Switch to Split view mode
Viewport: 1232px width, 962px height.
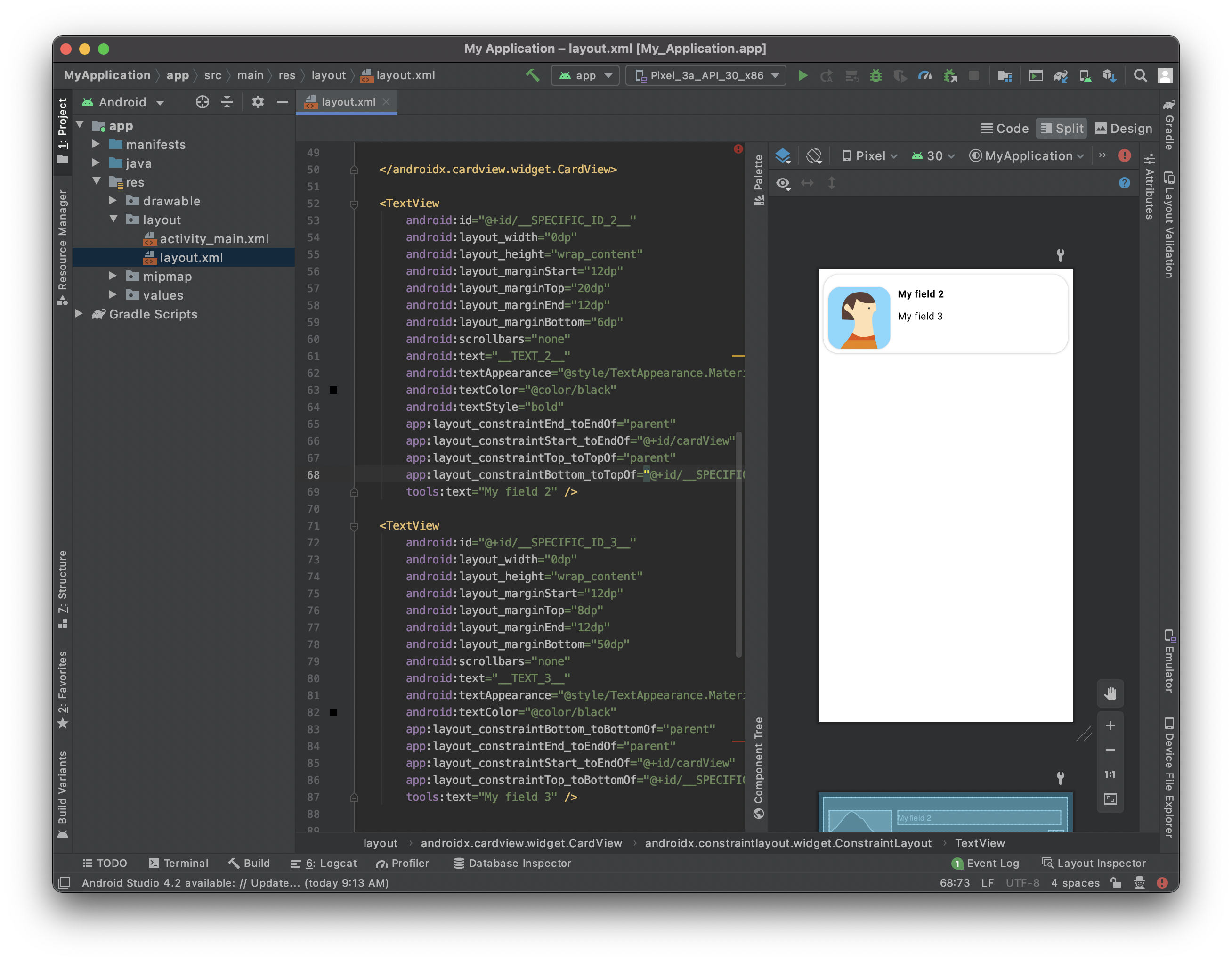click(x=1062, y=129)
